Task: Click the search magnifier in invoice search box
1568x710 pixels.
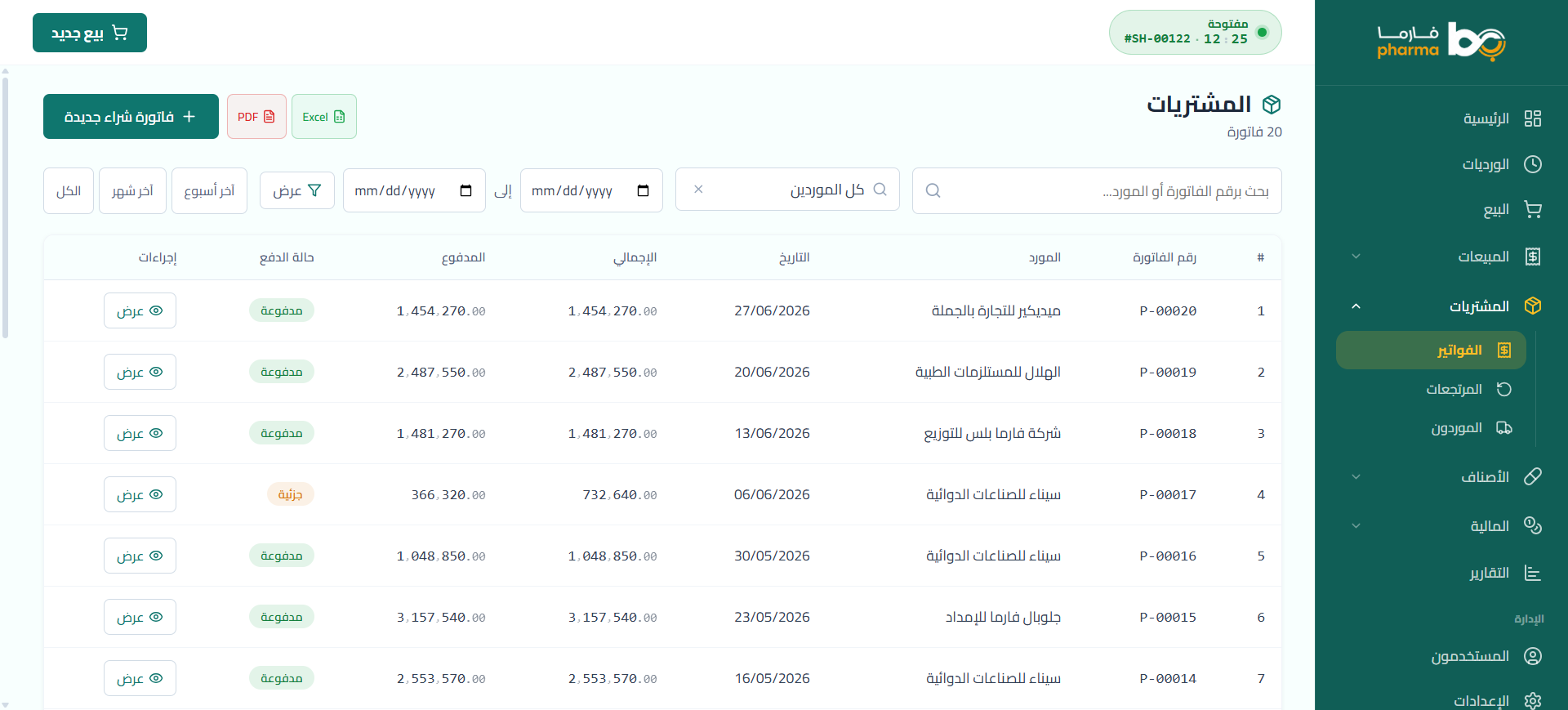Action: point(933,190)
